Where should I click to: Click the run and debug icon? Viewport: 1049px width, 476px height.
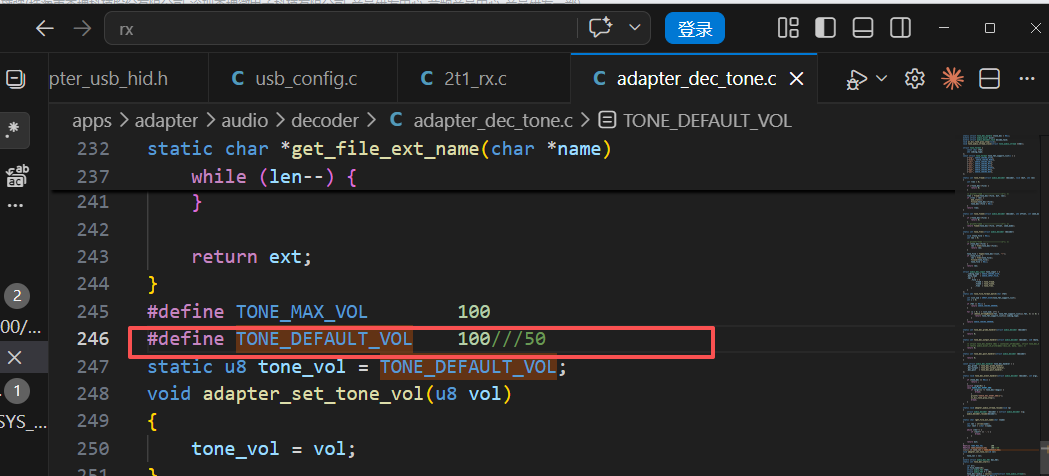point(854,79)
